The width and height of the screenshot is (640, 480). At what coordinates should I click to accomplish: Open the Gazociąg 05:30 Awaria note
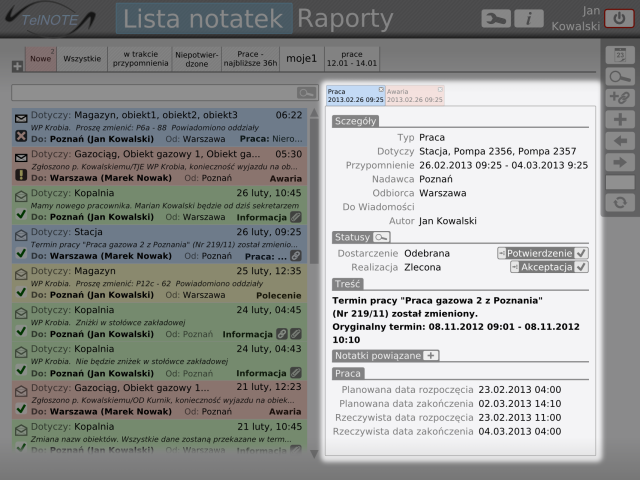160,166
